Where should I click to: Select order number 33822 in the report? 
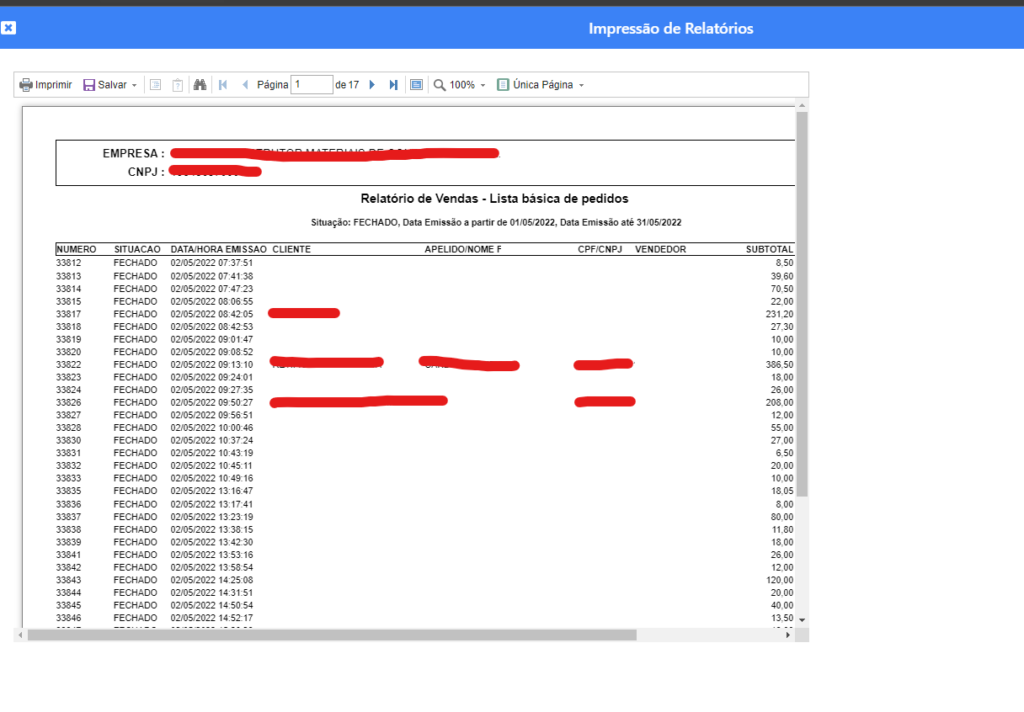click(68, 365)
